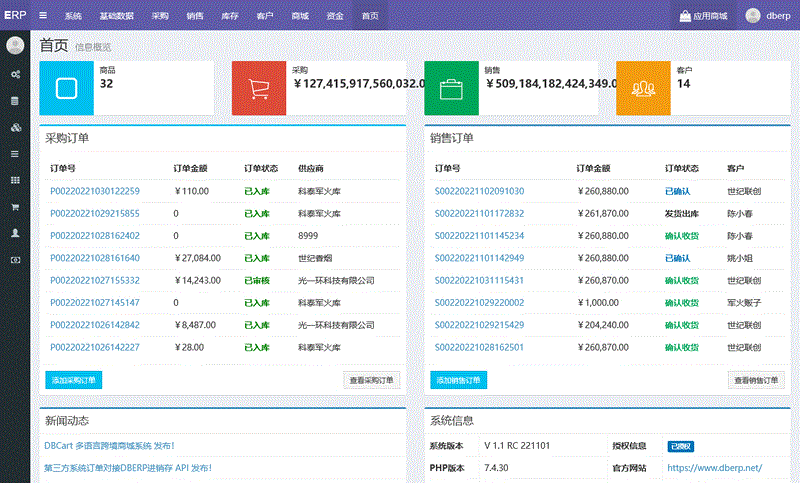Click the green 销售 briefcase tile icon
This screenshot has height=483, width=800.
click(x=452, y=88)
